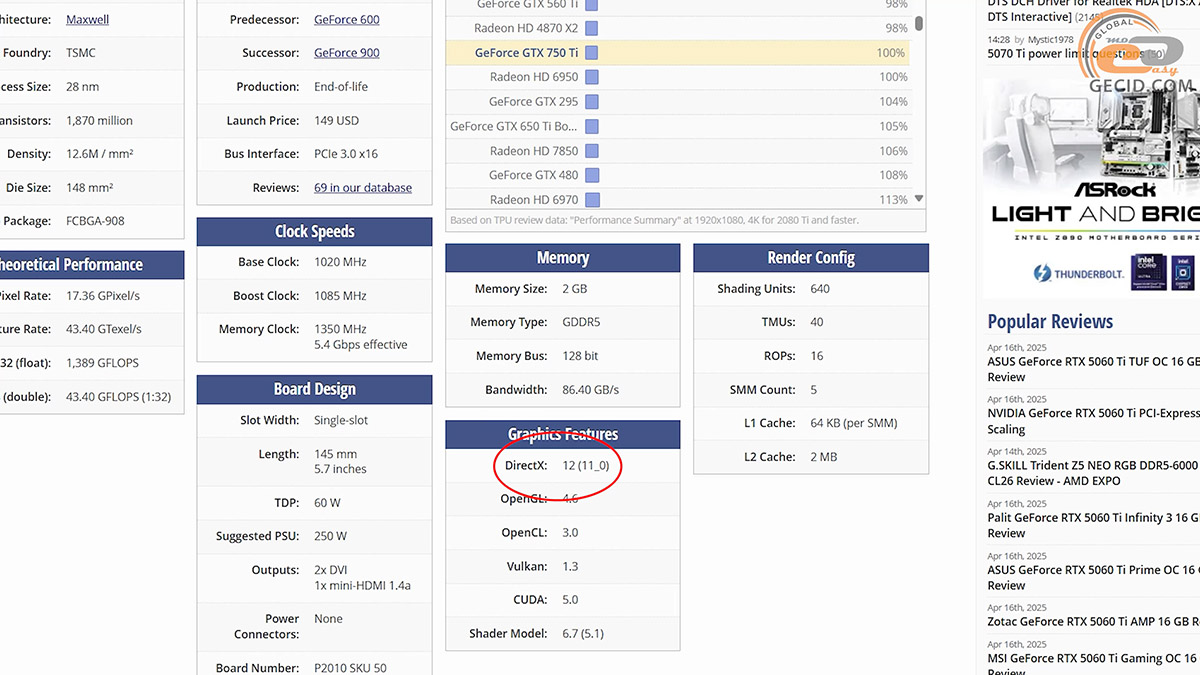Click the Radeon HD 6970 performance bar
1200x675 pixels.
[x=591, y=199]
